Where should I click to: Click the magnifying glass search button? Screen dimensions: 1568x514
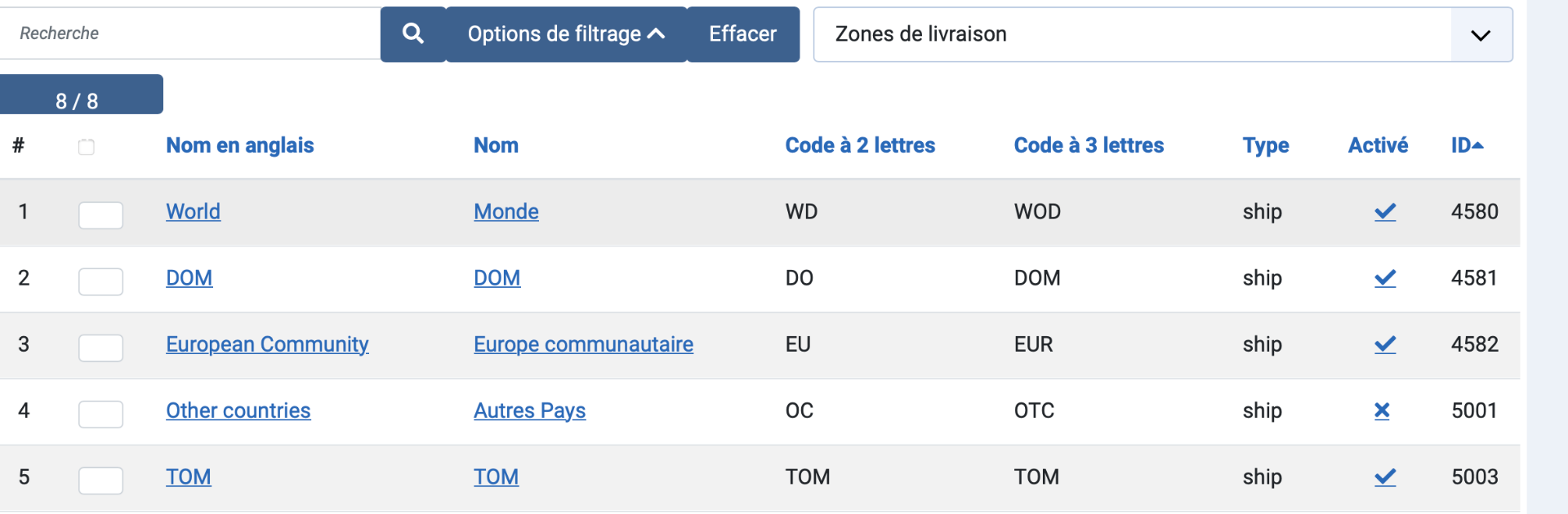tap(413, 33)
